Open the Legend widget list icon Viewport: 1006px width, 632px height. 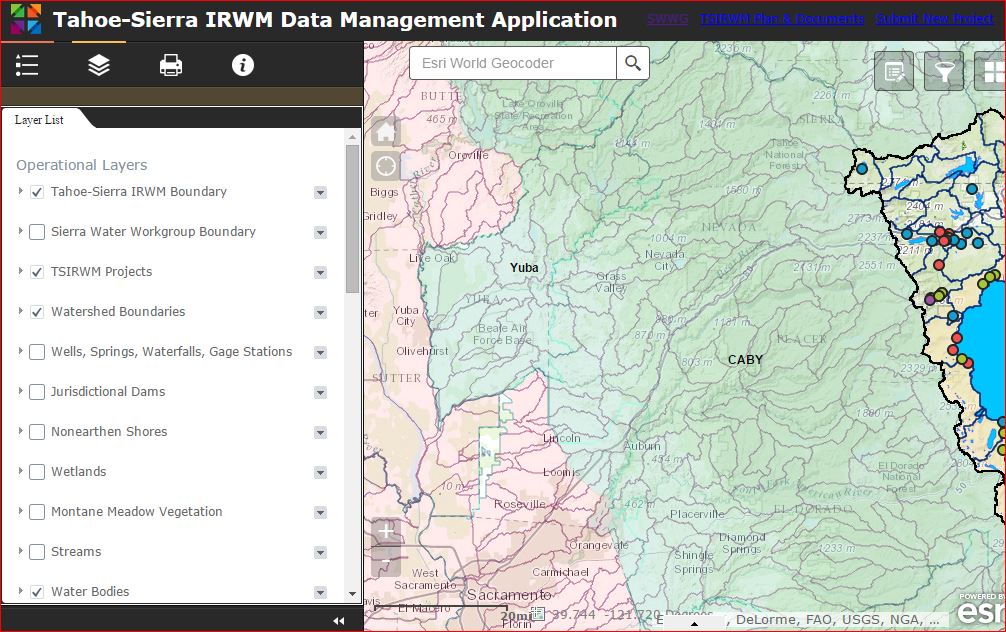click(27, 65)
